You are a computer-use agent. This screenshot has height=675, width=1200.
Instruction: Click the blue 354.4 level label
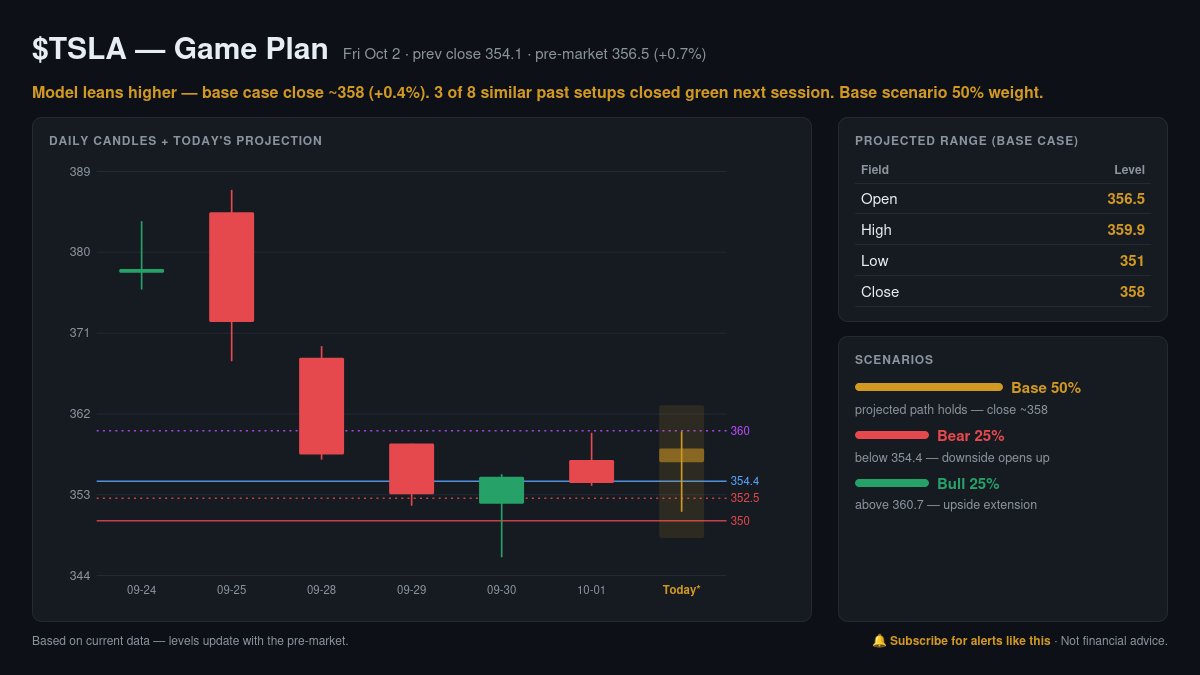click(744, 481)
